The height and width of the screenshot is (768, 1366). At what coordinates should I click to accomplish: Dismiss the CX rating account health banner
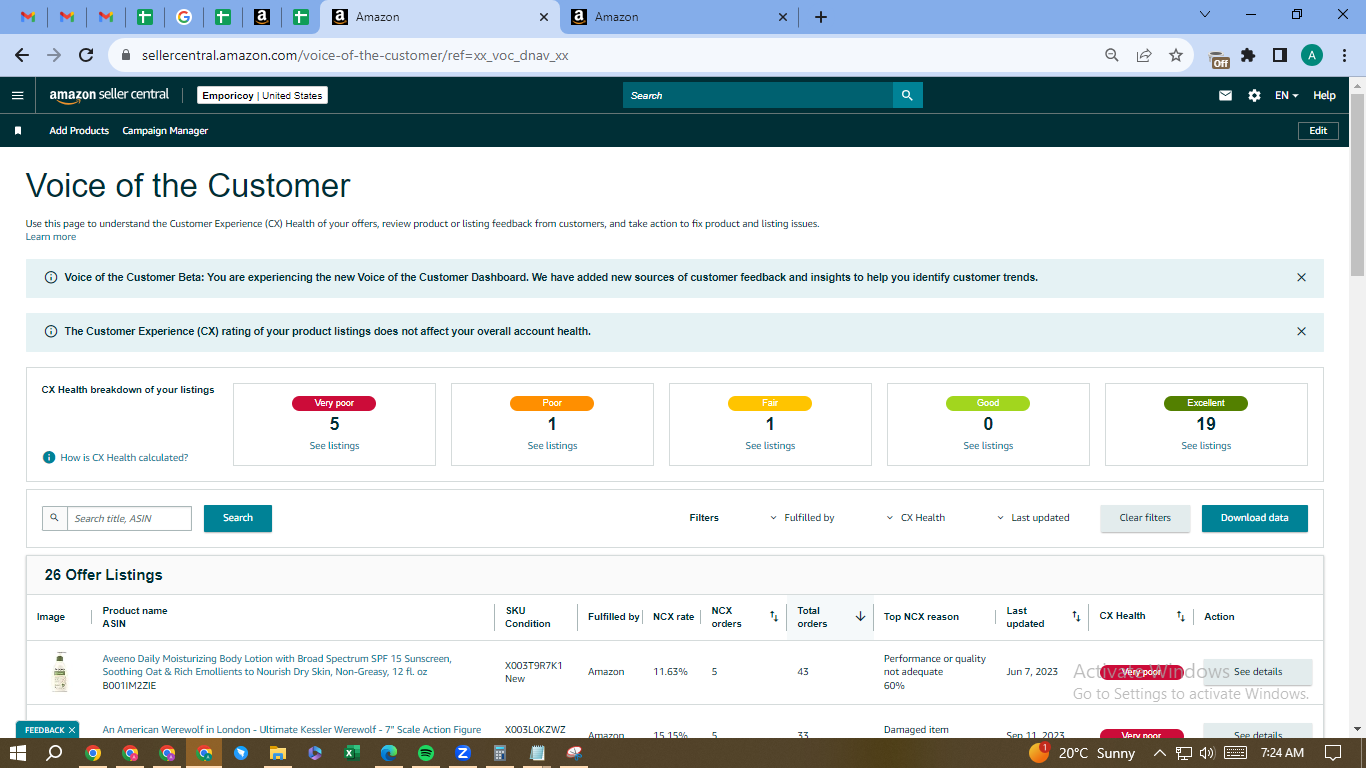1301,331
